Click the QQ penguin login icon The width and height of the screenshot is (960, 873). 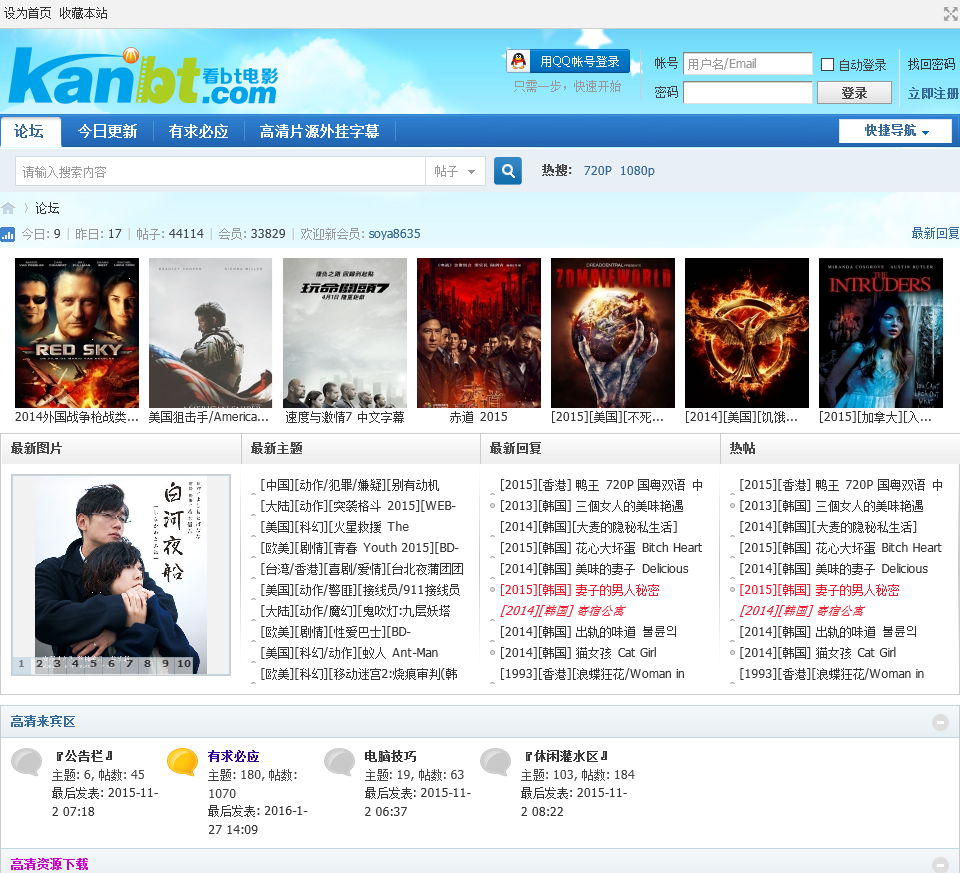click(x=519, y=61)
